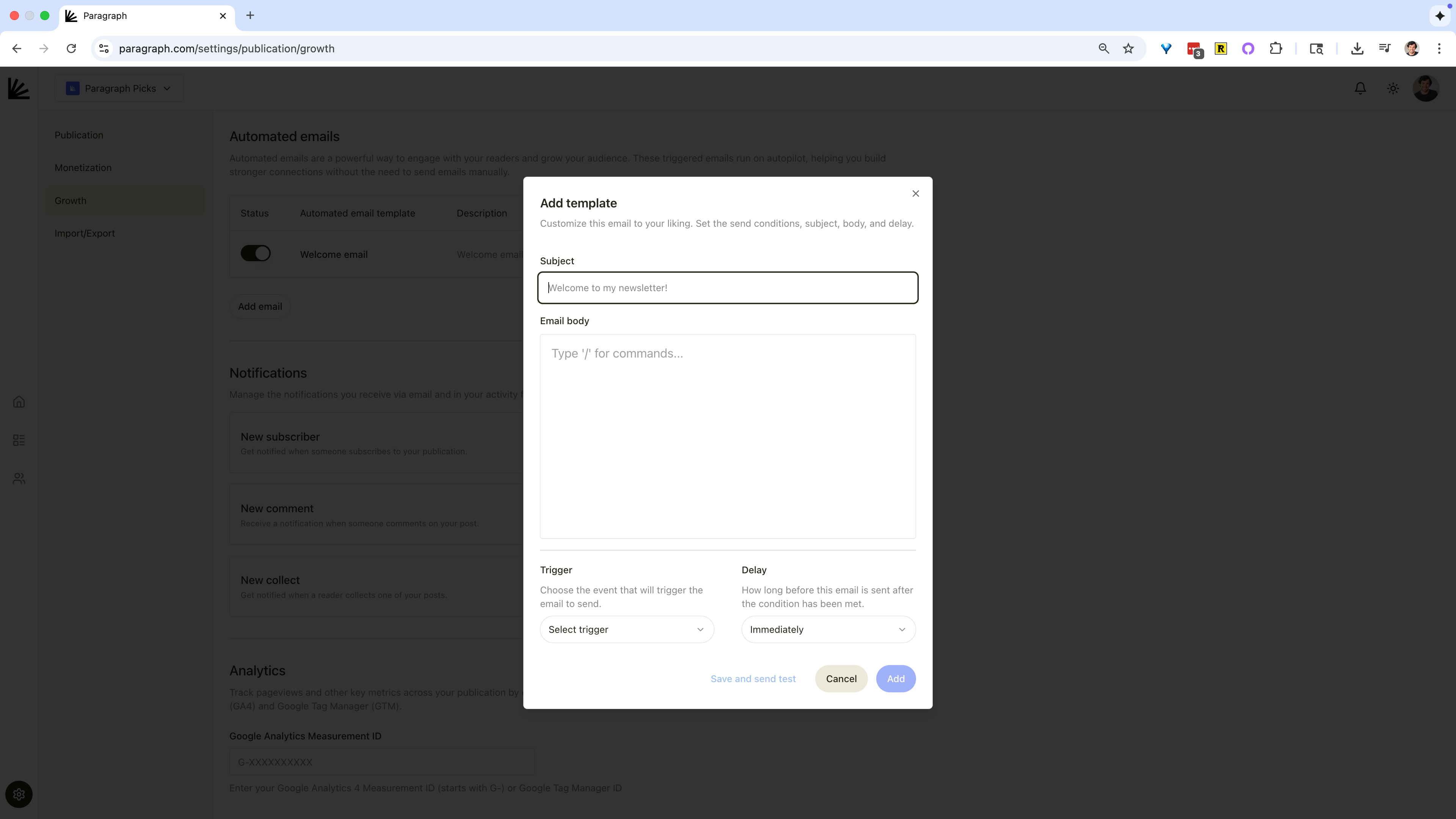This screenshot has height=819, width=1456.
Task: Open the Select trigger dropdown
Action: click(x=626, y=629)
